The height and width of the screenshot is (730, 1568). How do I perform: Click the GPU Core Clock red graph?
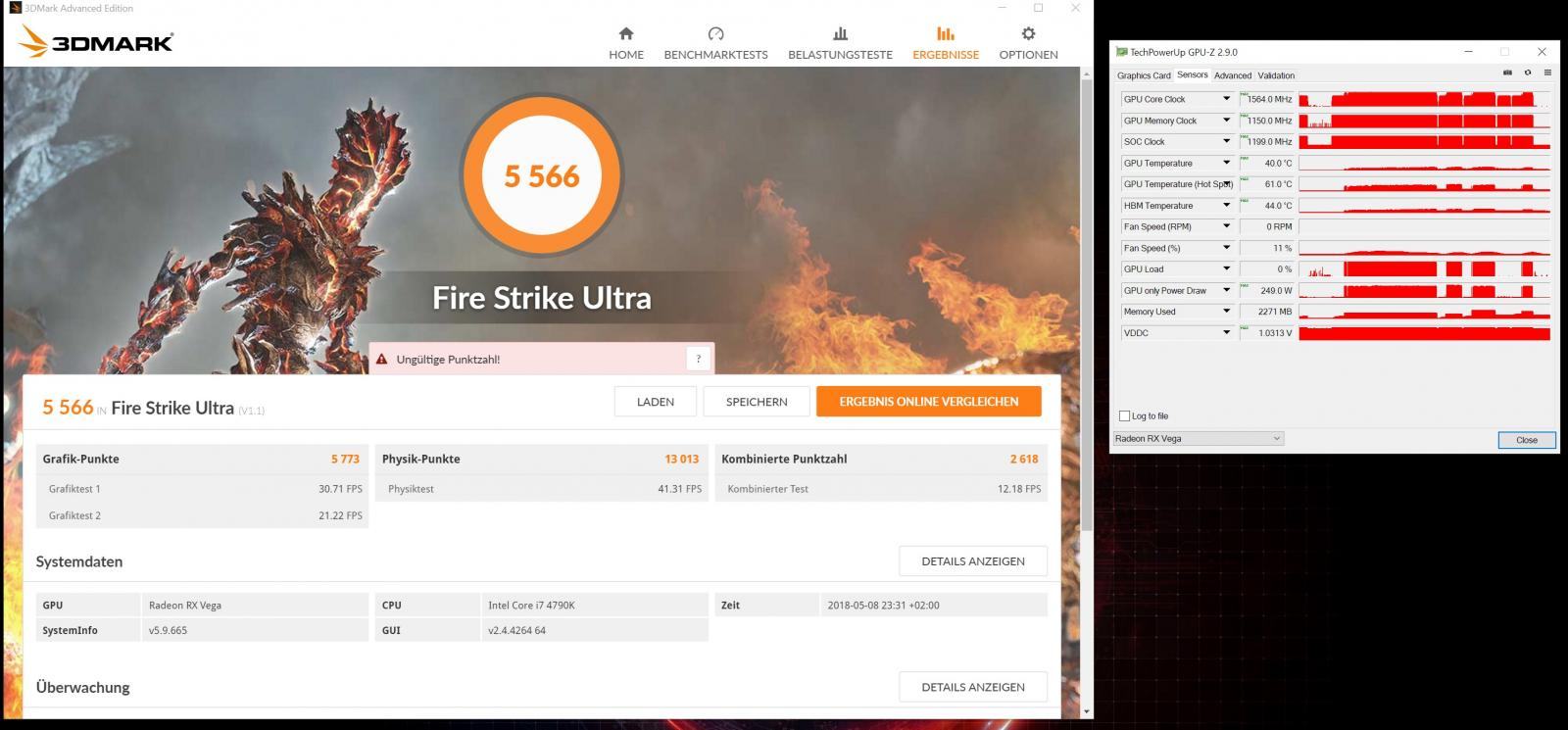click(1424, 99)
